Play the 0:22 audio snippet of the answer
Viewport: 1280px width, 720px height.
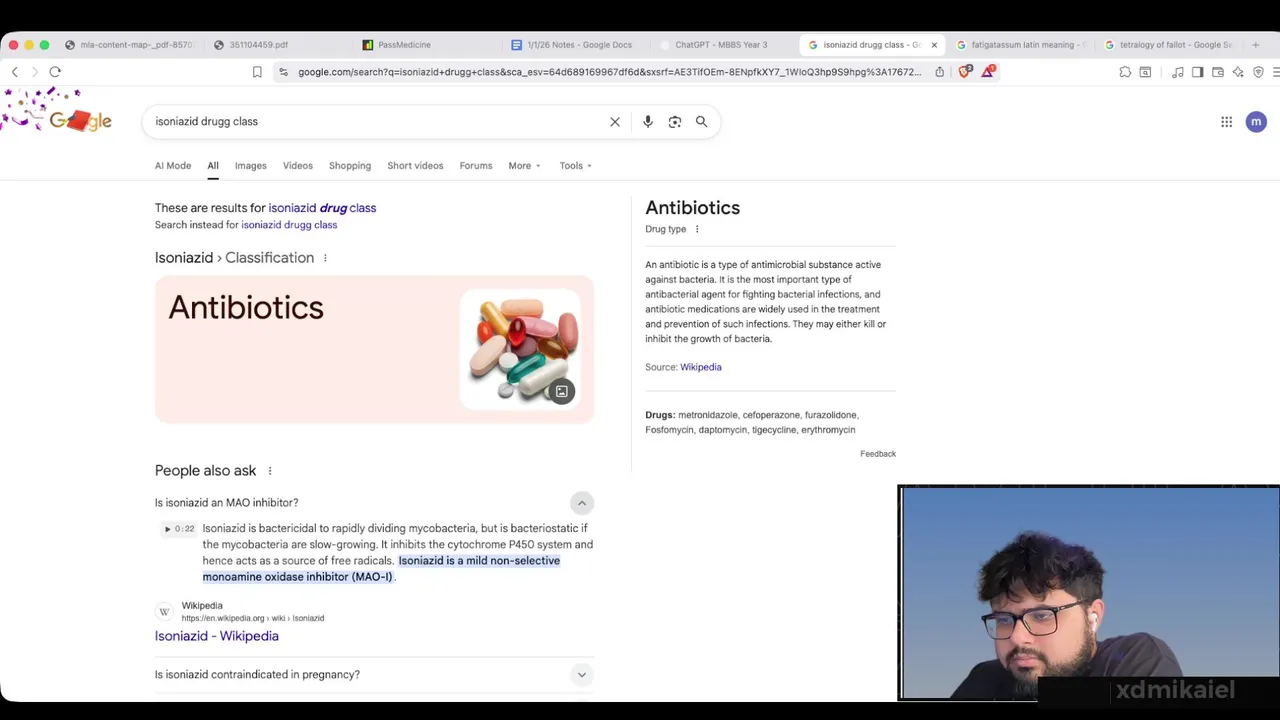coord(180,529)
